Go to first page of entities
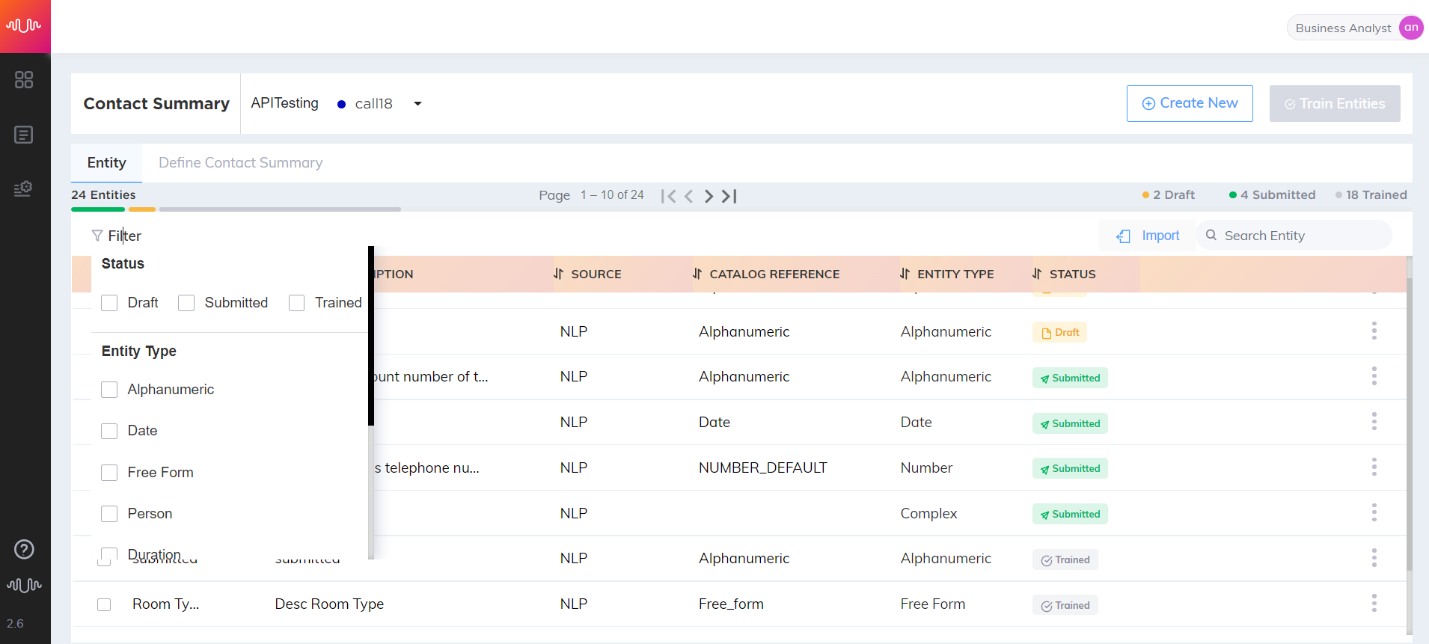Image resolution: width=1429 pixels, height=644 pixels. click(x=669, y=196)
